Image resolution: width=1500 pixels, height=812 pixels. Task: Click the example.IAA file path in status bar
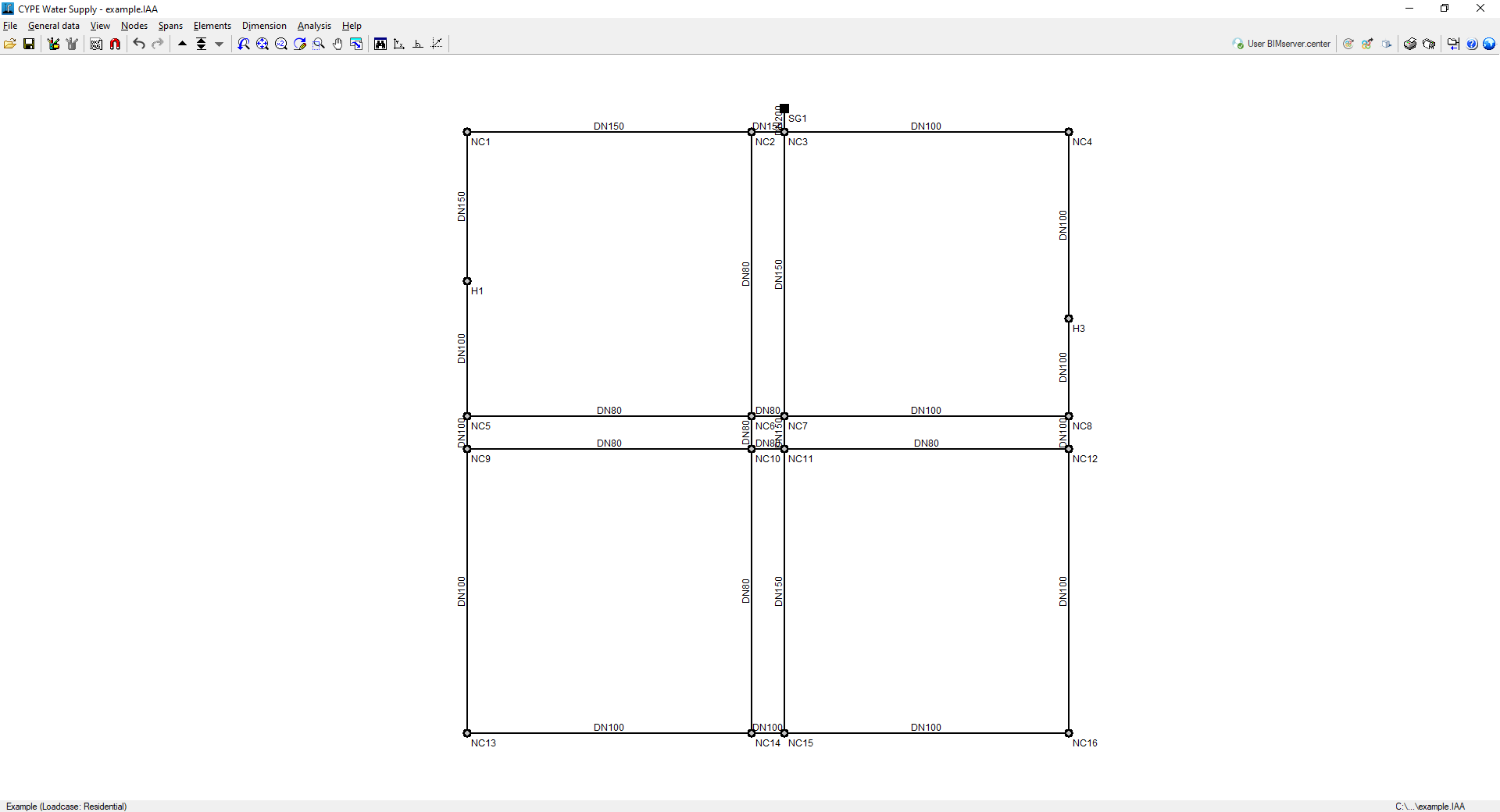pyautogui.click(x=1430, y=807)
